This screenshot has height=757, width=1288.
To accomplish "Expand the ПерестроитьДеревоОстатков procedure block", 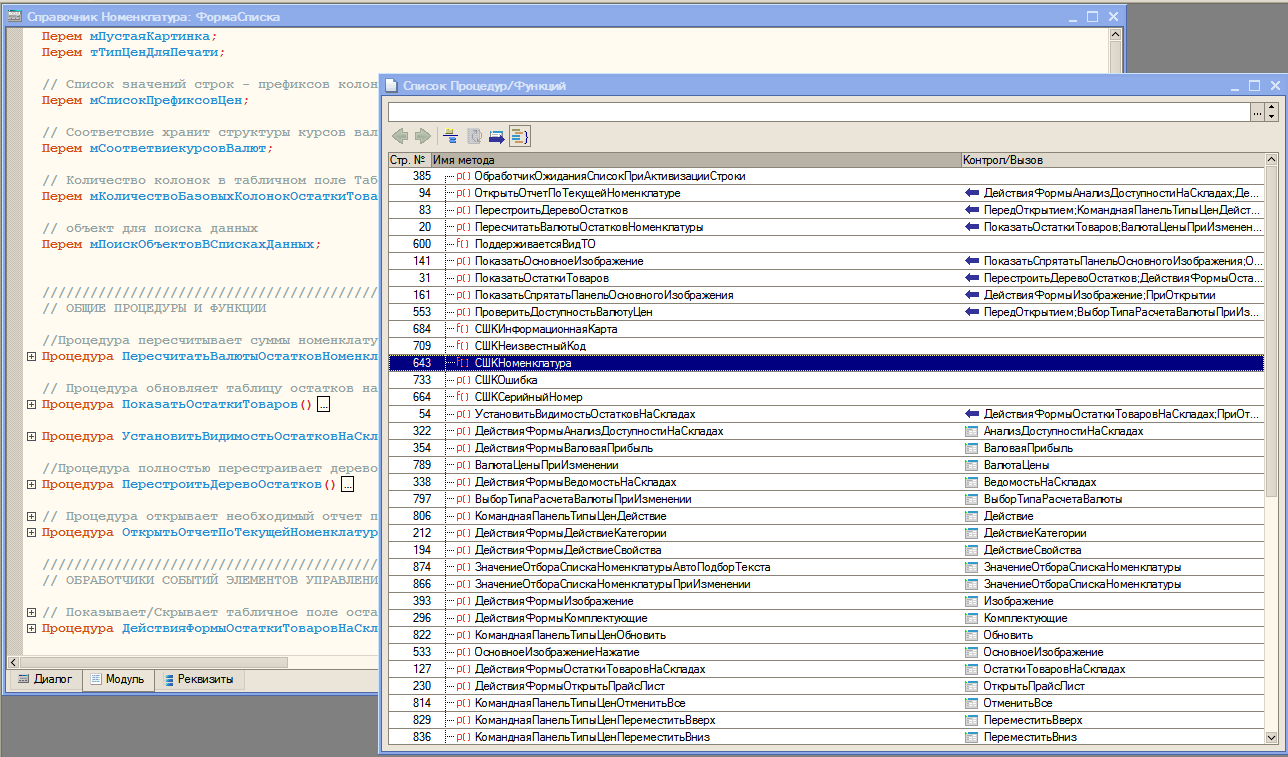I will 31,484.
